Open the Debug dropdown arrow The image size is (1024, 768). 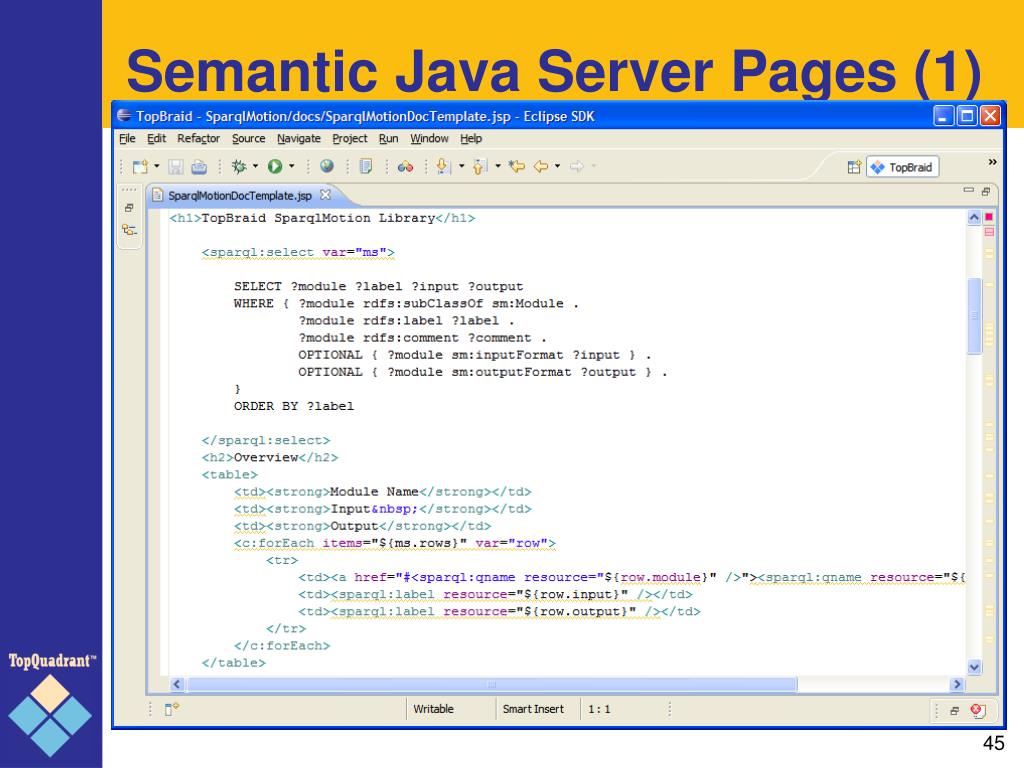pyautogui.click(x=255, y=167)
